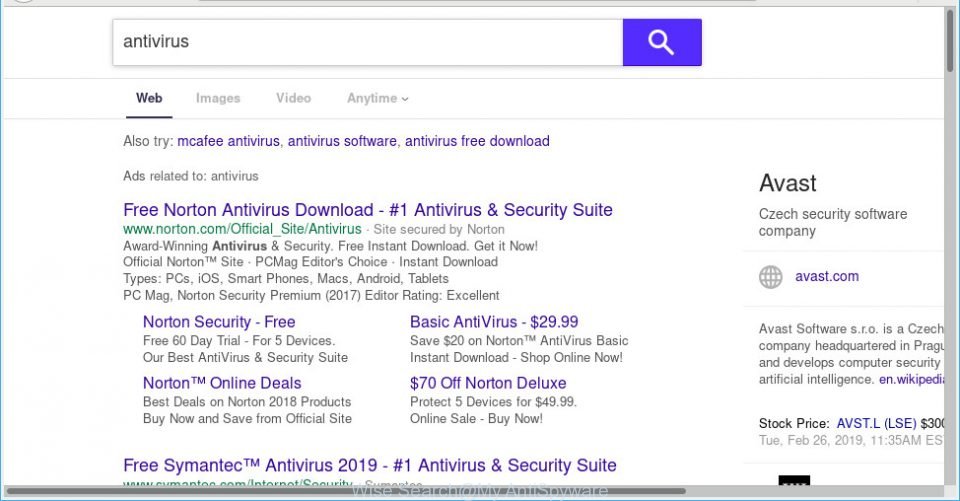Image resolution: width=960 pixels, height=501 pixels.
Task: Open Free Symantec™ Antivirus 2019 ad title
Action: click(370, 465)
